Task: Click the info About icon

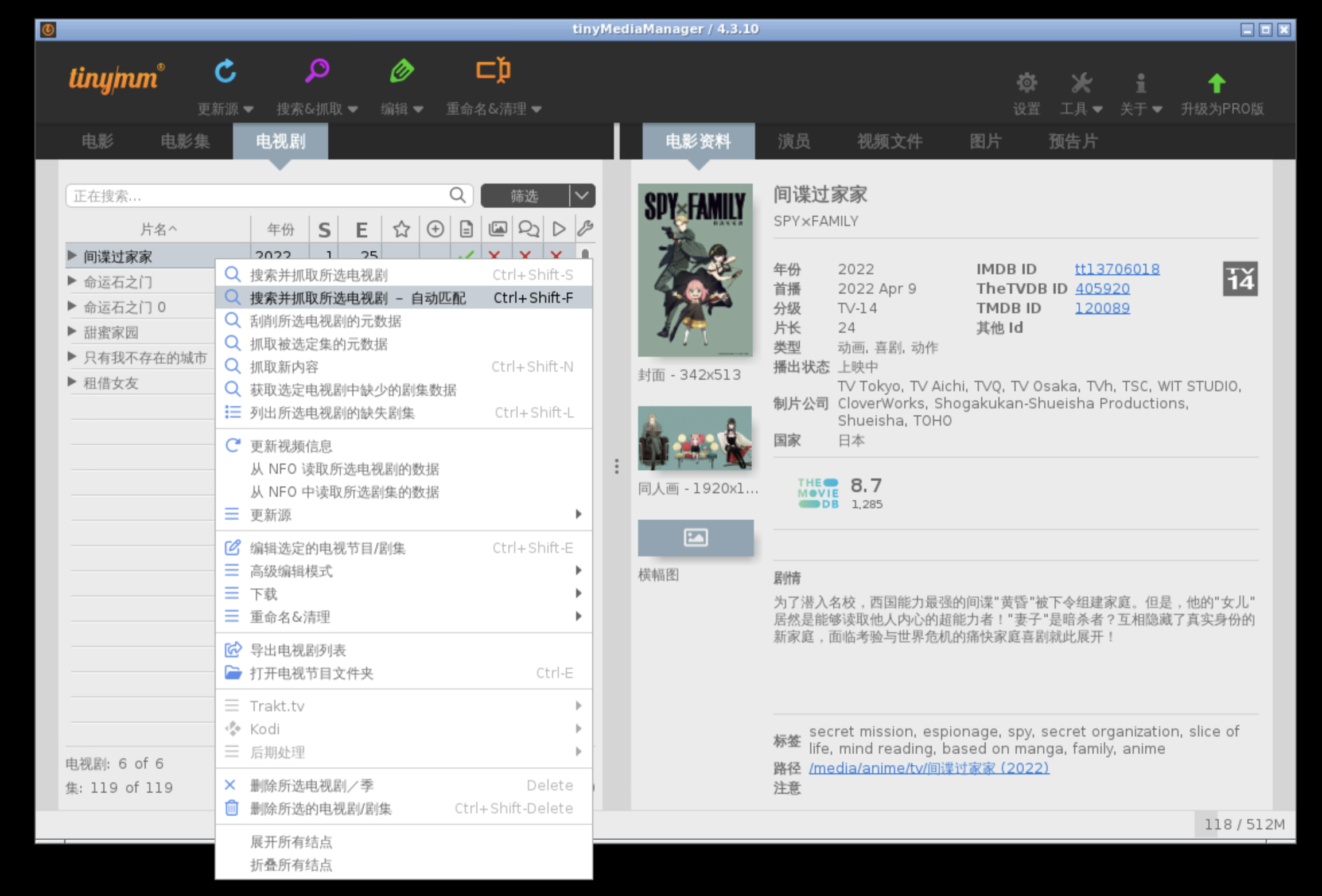Action: click(1141, 83)
